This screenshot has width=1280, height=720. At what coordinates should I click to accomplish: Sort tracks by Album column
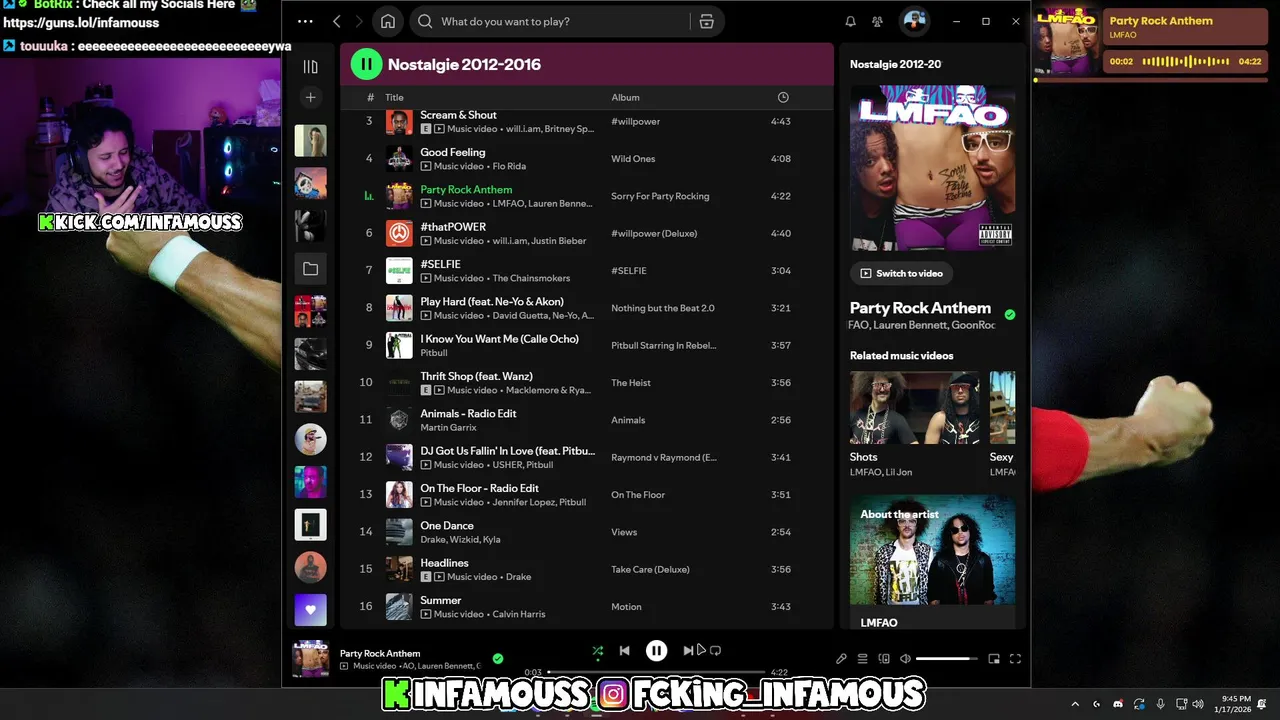(625, 97)
